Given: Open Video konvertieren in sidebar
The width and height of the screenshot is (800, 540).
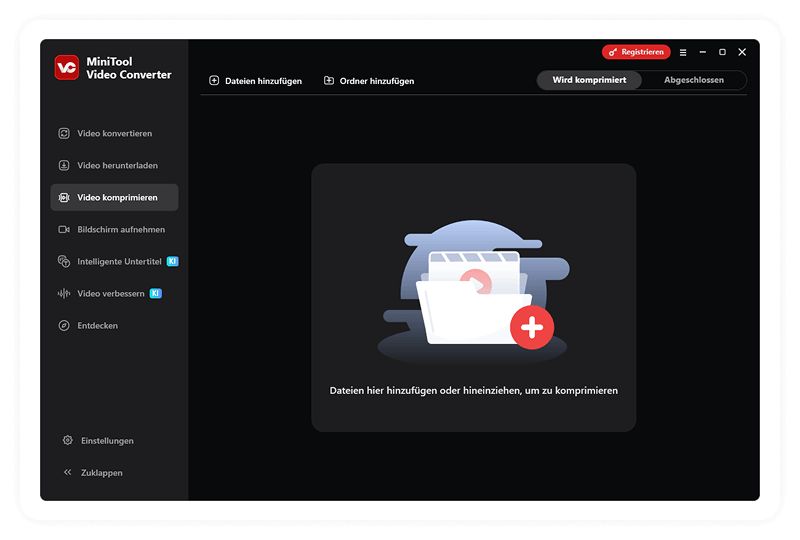Looking at the screenshot, I should (x=114, y=133).
